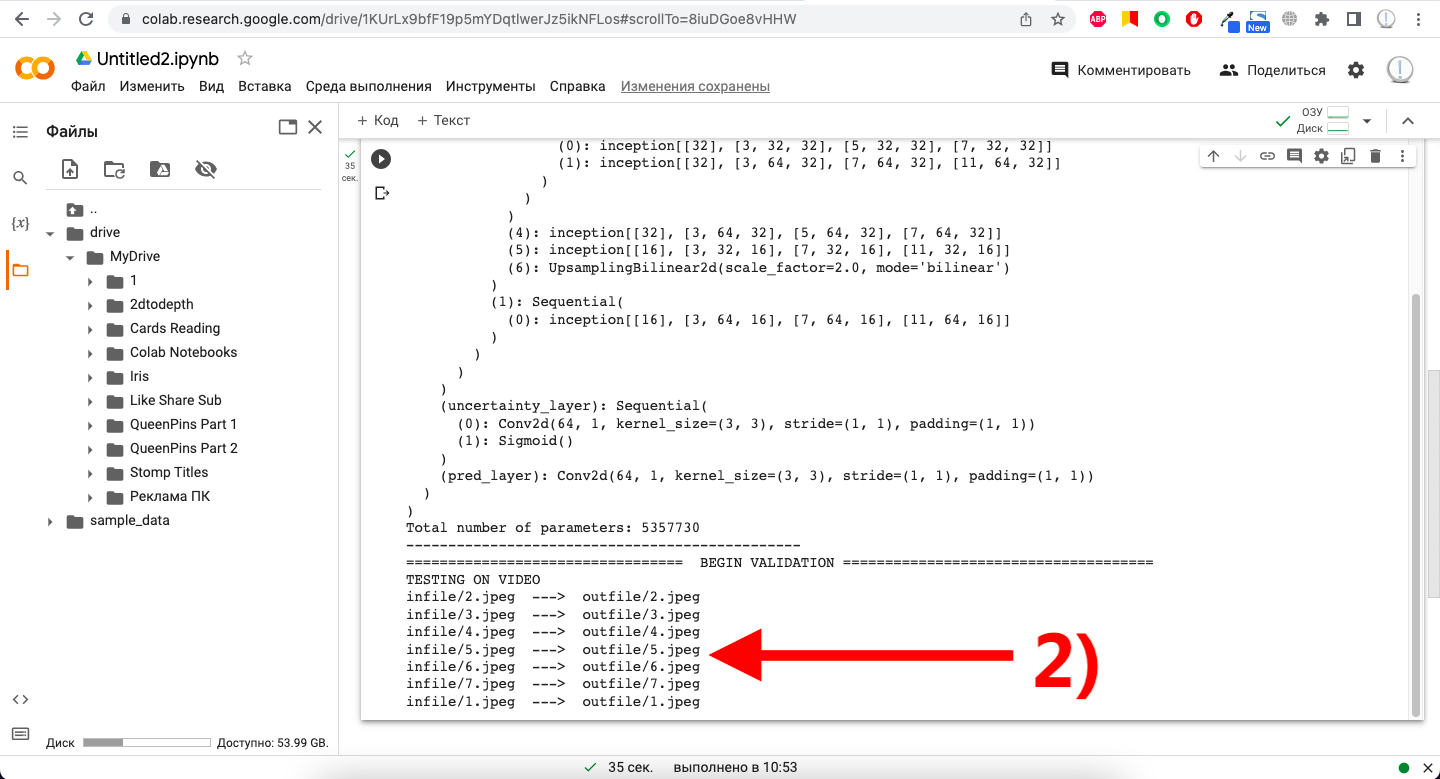Close the Files panel
This screenshot has width=1440, height=779.
(x=315, y=127)
